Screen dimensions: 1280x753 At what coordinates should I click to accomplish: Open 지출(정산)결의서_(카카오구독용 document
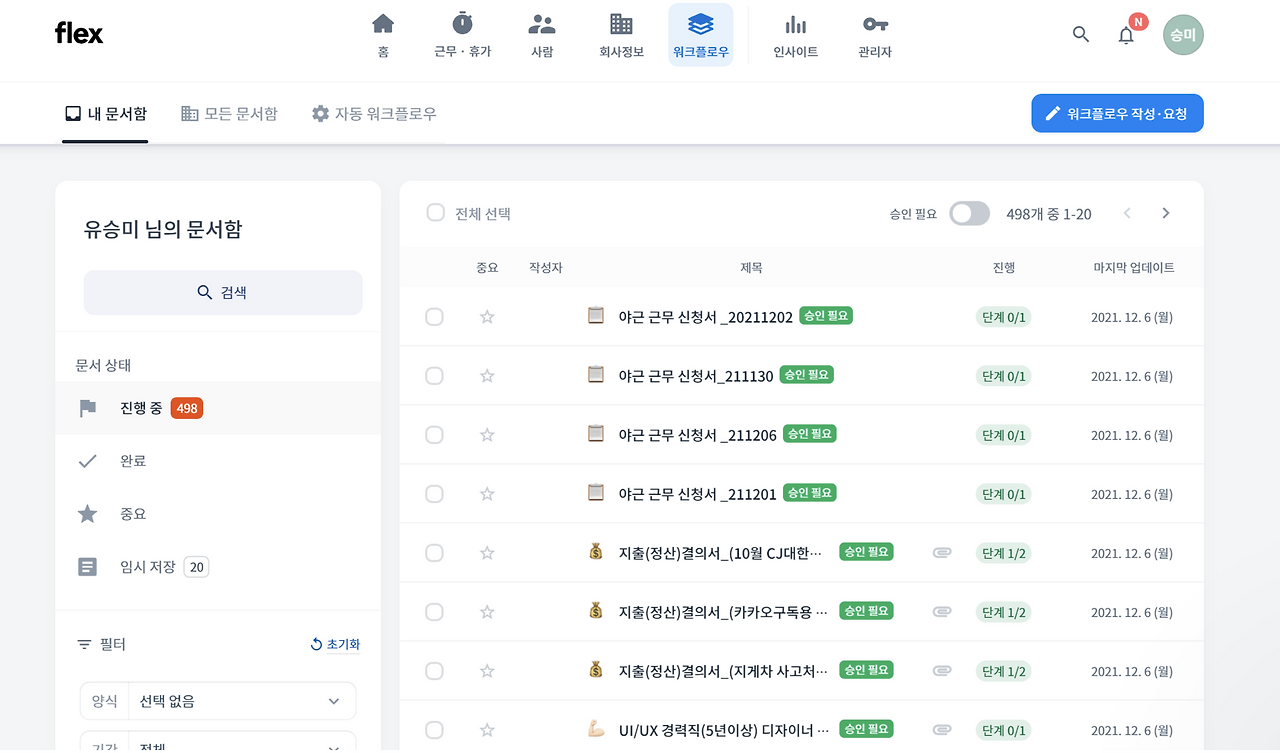click(724, 612)
